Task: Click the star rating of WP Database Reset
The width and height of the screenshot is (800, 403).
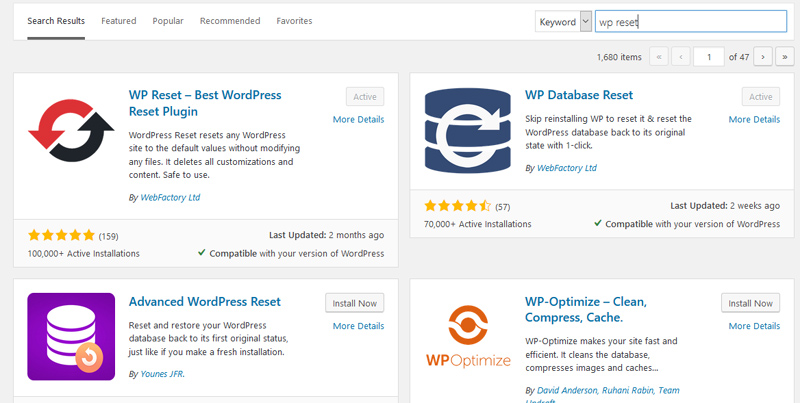Action: [458, 206]
